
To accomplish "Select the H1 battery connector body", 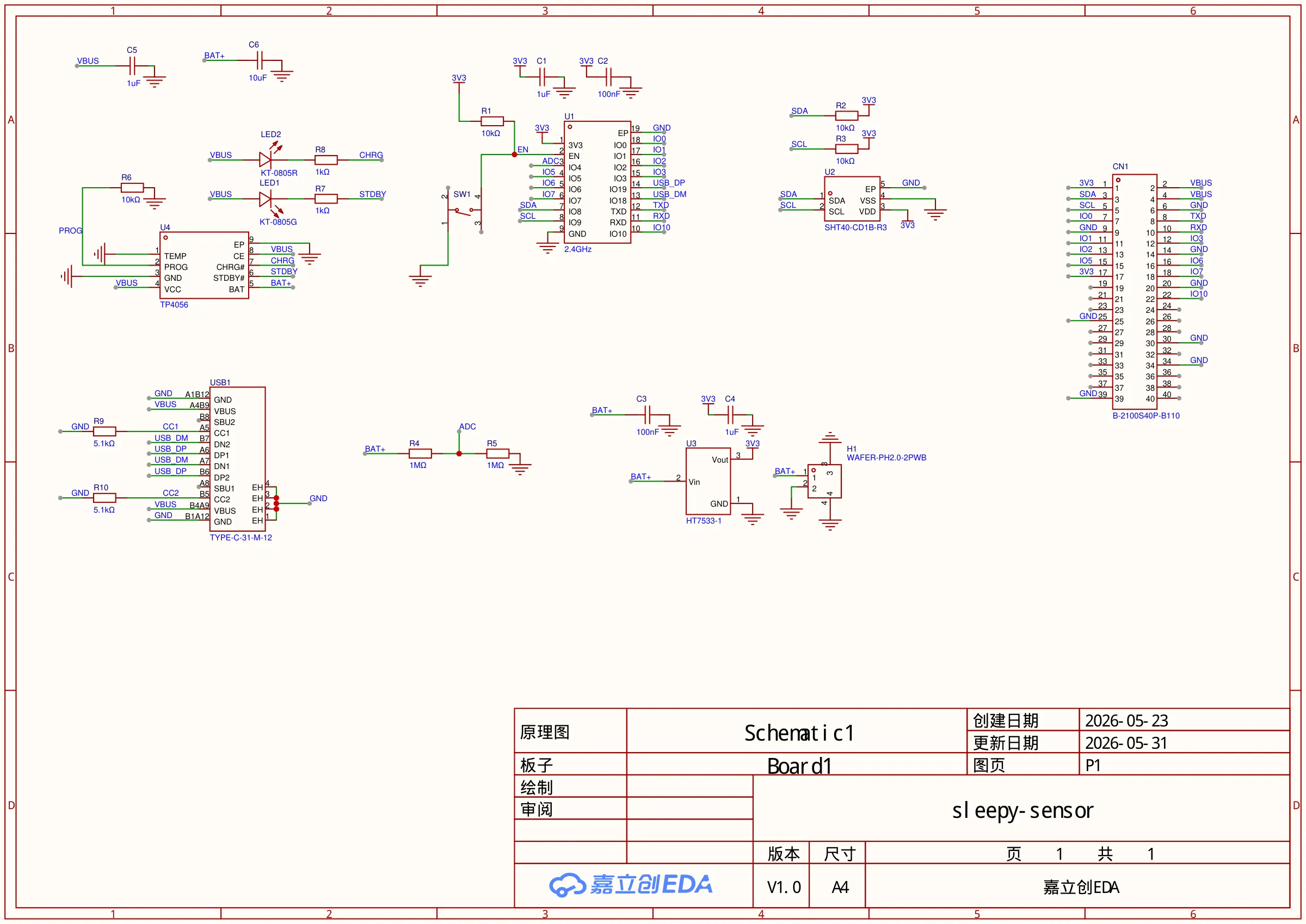I will point(824,482).
